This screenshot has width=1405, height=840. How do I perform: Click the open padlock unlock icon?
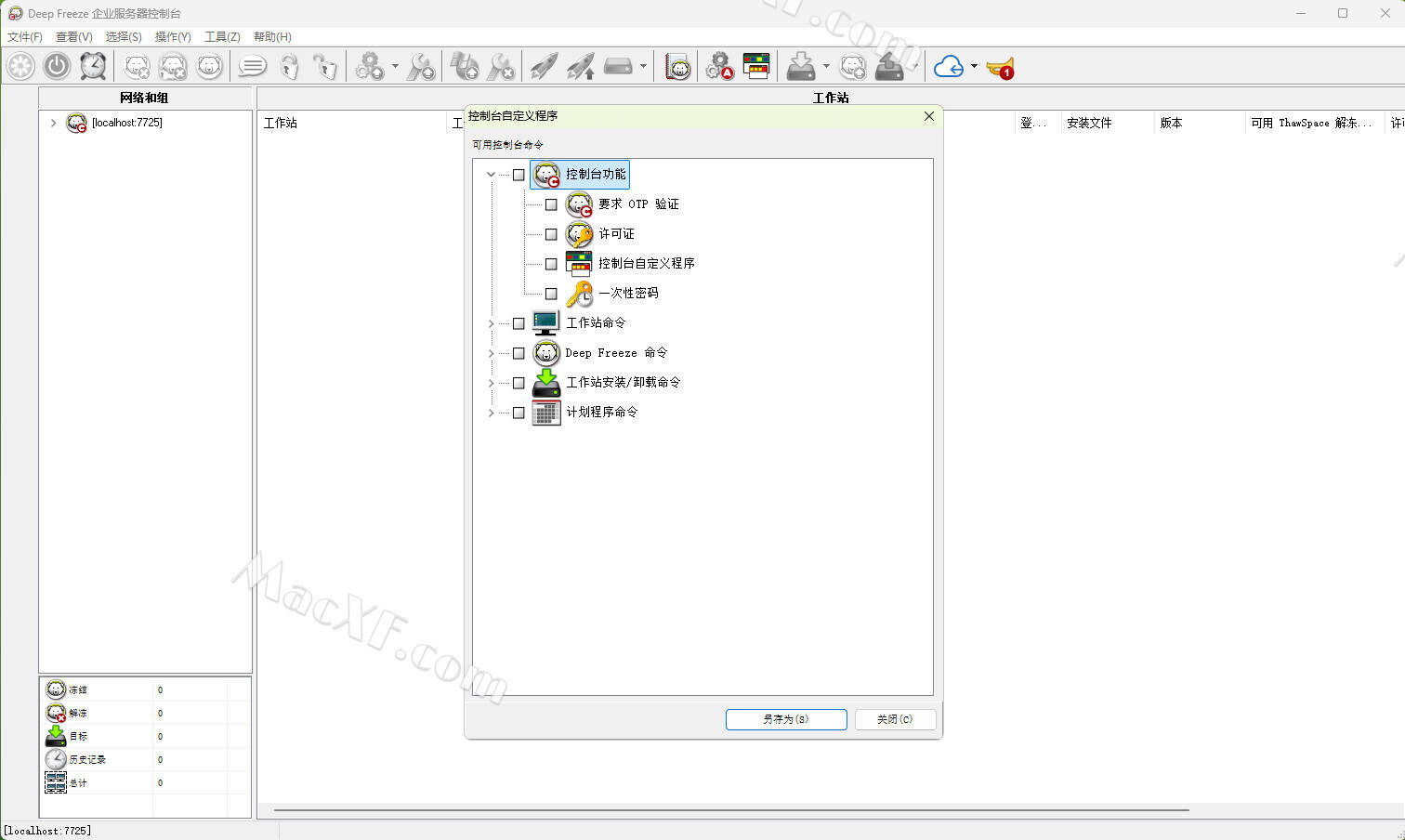[x=325, y=67]
